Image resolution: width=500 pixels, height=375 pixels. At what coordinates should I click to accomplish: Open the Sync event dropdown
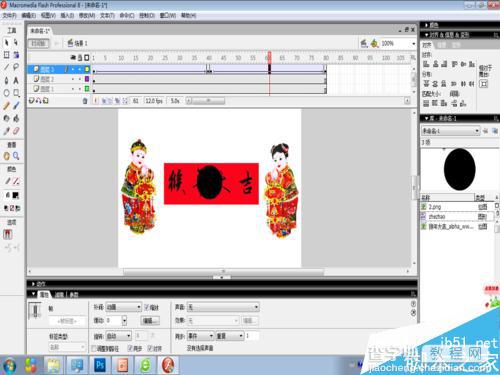point(200,336)
